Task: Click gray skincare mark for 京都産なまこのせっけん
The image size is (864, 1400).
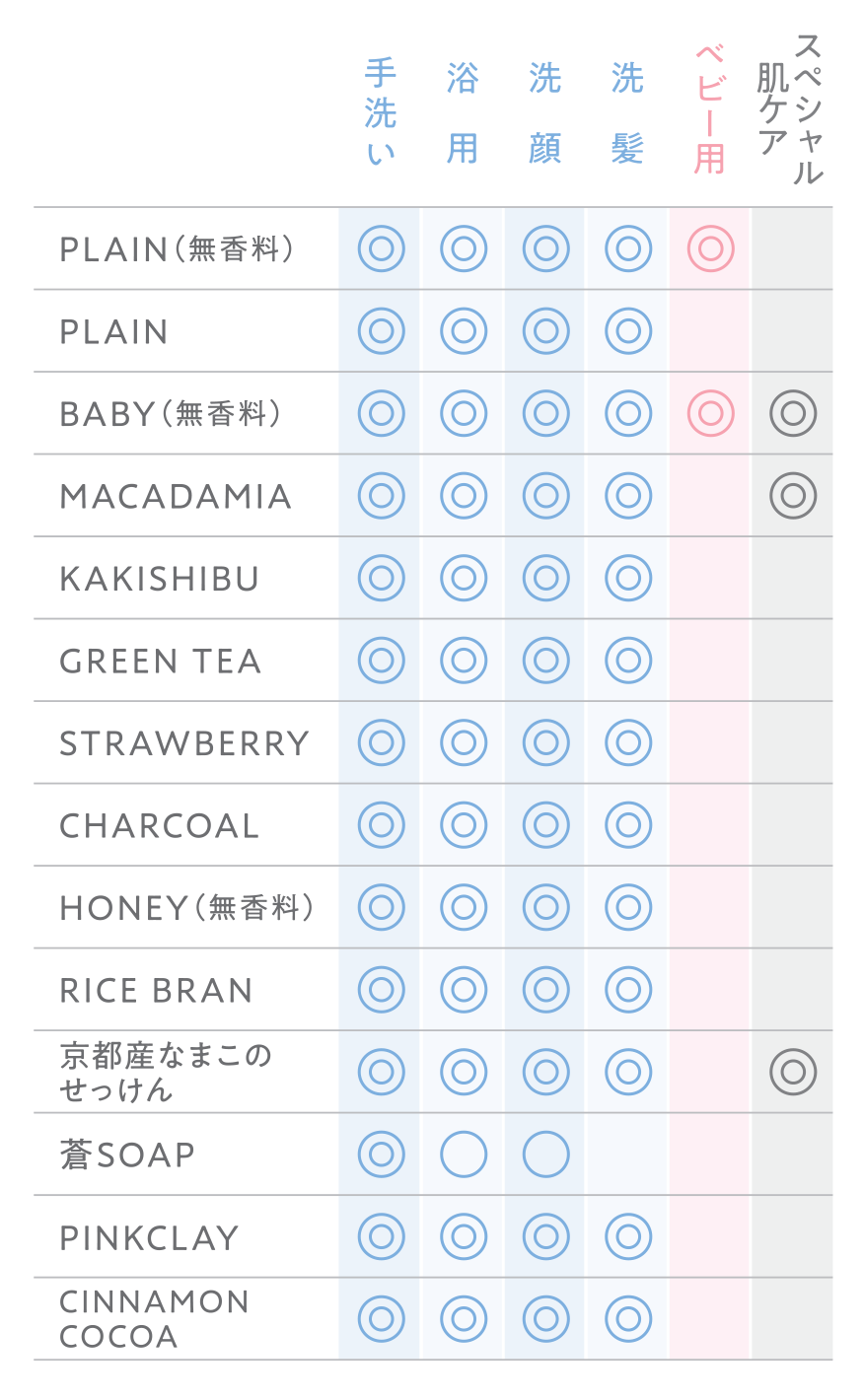Action: click(x=793, y=1072)
